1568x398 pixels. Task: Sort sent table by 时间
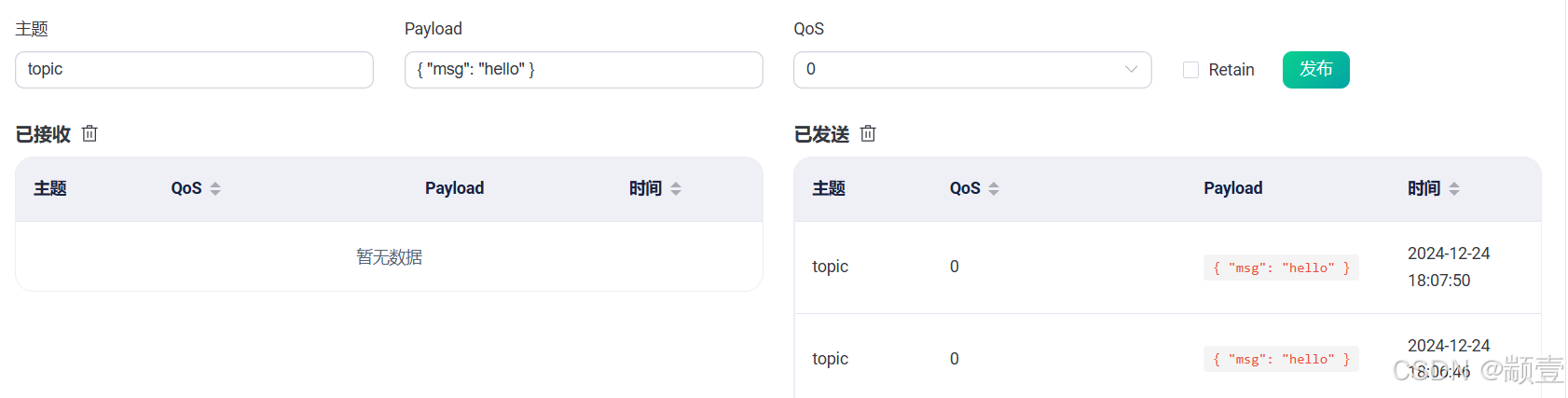(x=1454, y=188)
